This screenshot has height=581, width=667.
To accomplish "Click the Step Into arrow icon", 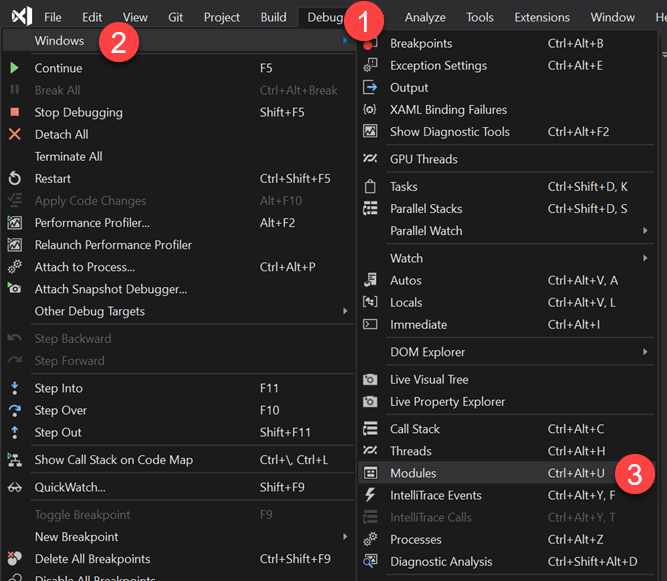I will pyautogui.click(x=15, y=388).
